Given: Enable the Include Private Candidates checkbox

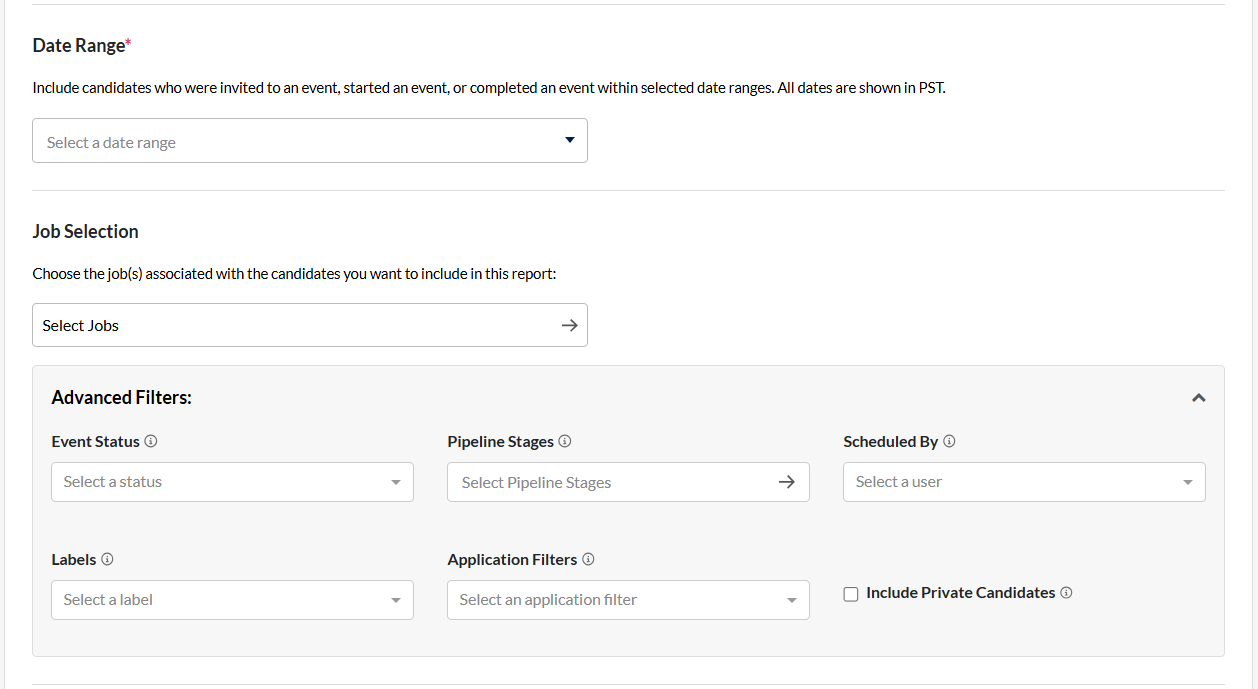Looking at the screenshot, I should click(851, 594).
